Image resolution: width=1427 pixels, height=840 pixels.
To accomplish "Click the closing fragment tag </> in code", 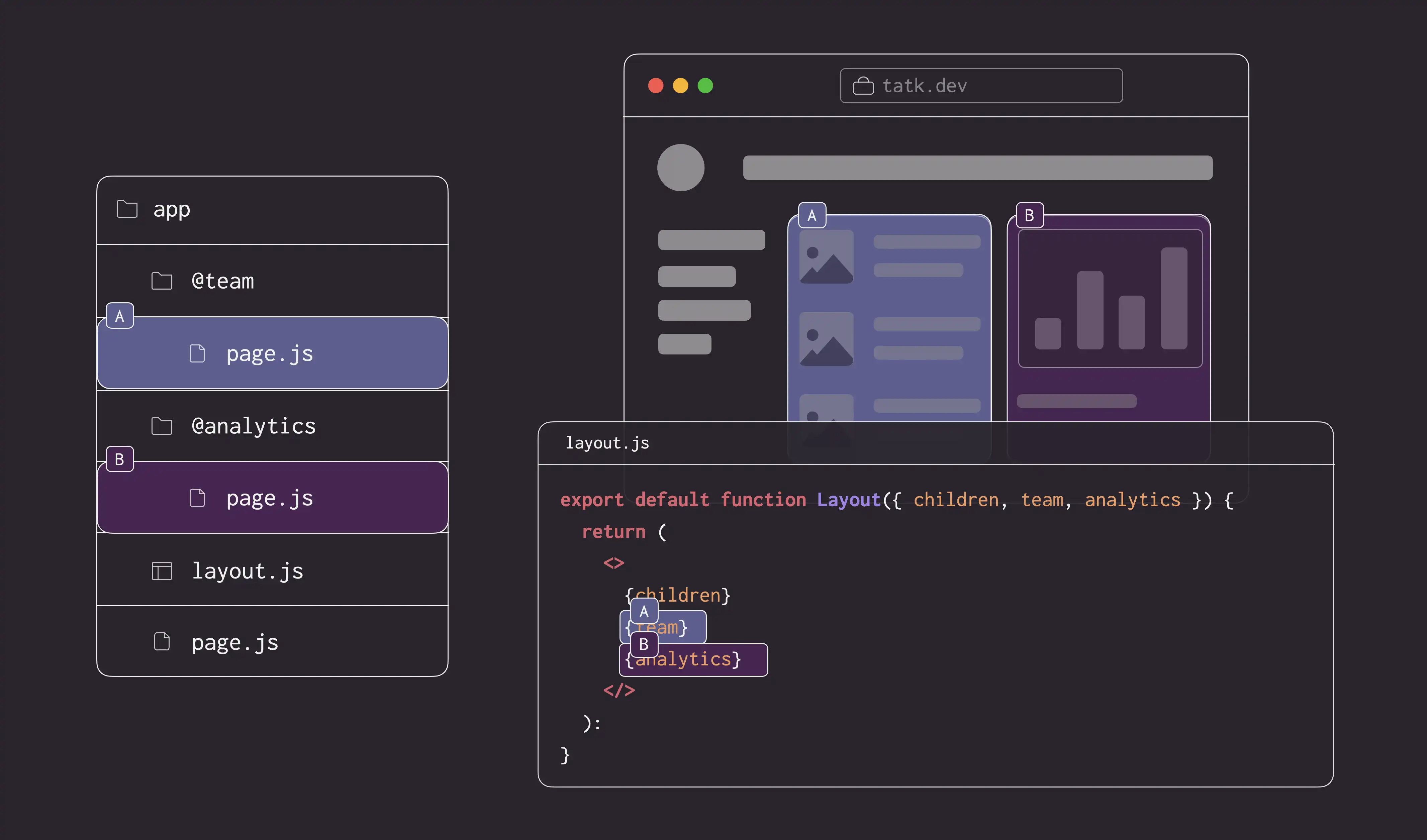I will tap(619, 691).
